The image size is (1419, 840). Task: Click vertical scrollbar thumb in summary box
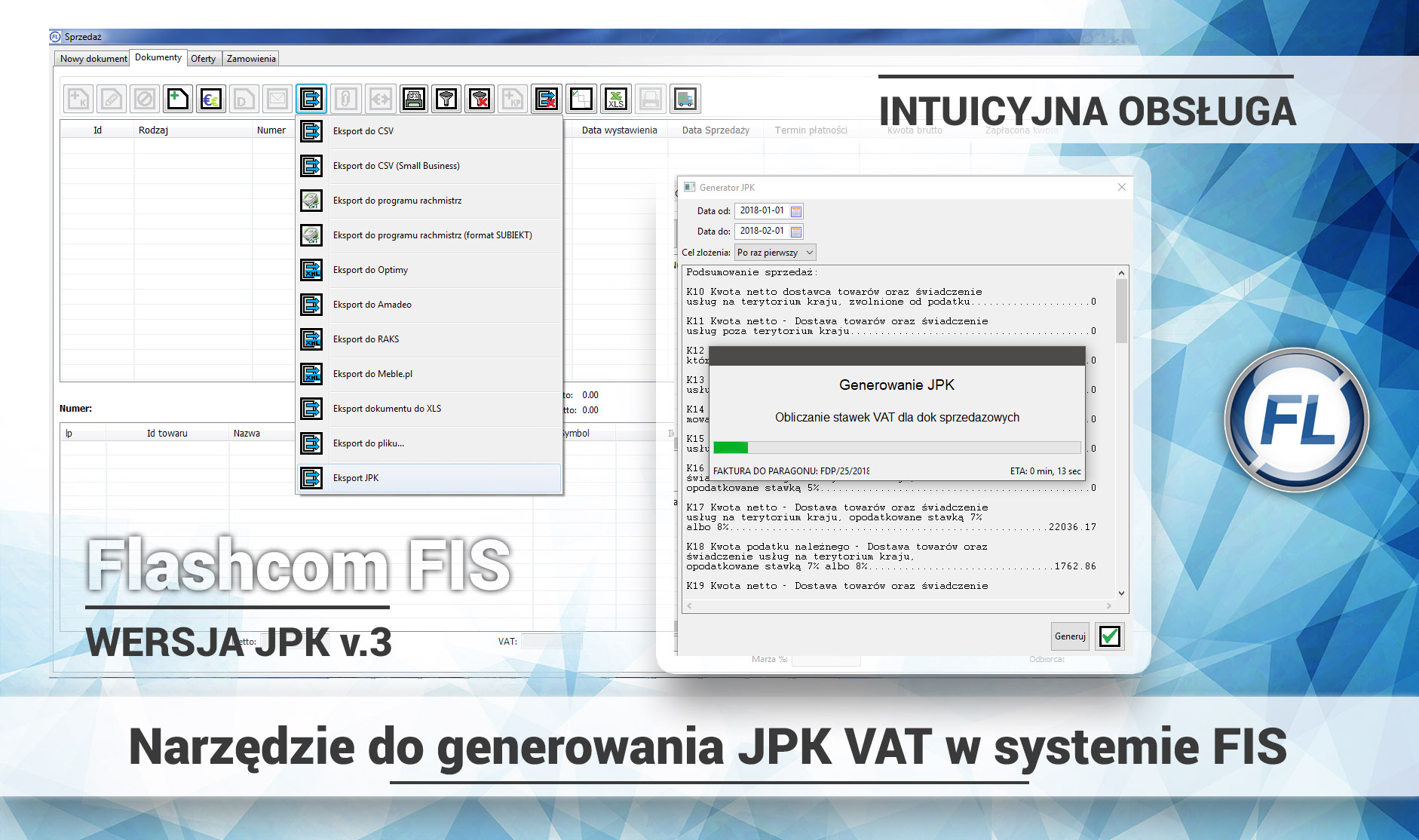[1121, 310]
